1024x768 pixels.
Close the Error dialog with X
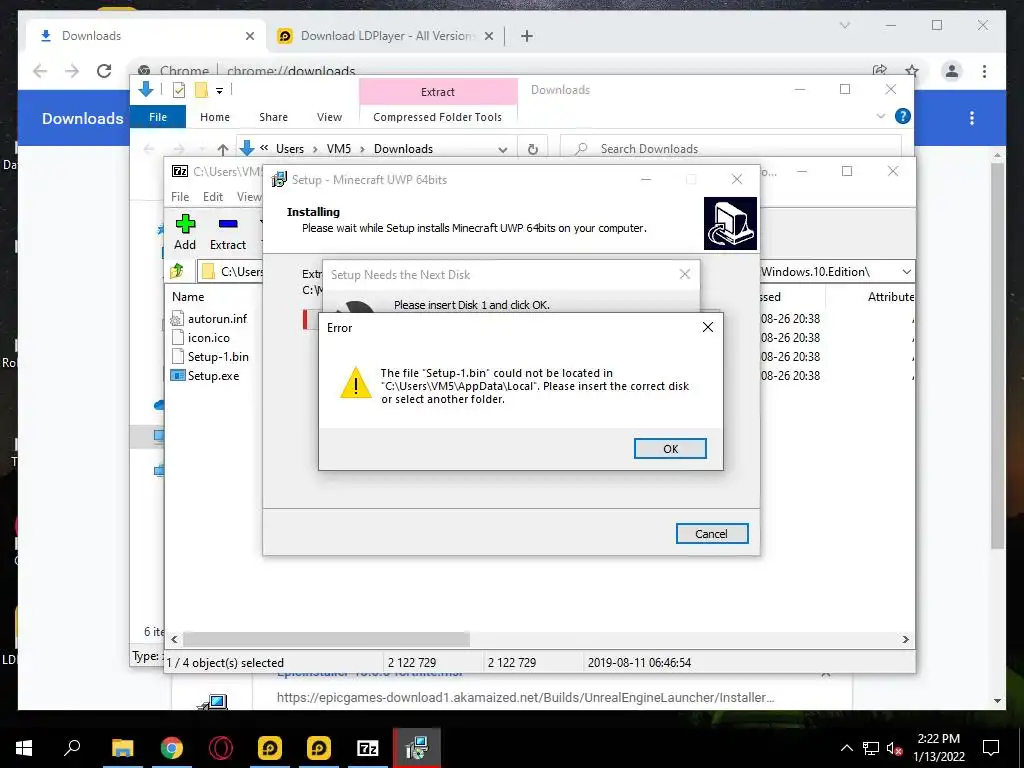pyautogui.click(x=707, y=327)
